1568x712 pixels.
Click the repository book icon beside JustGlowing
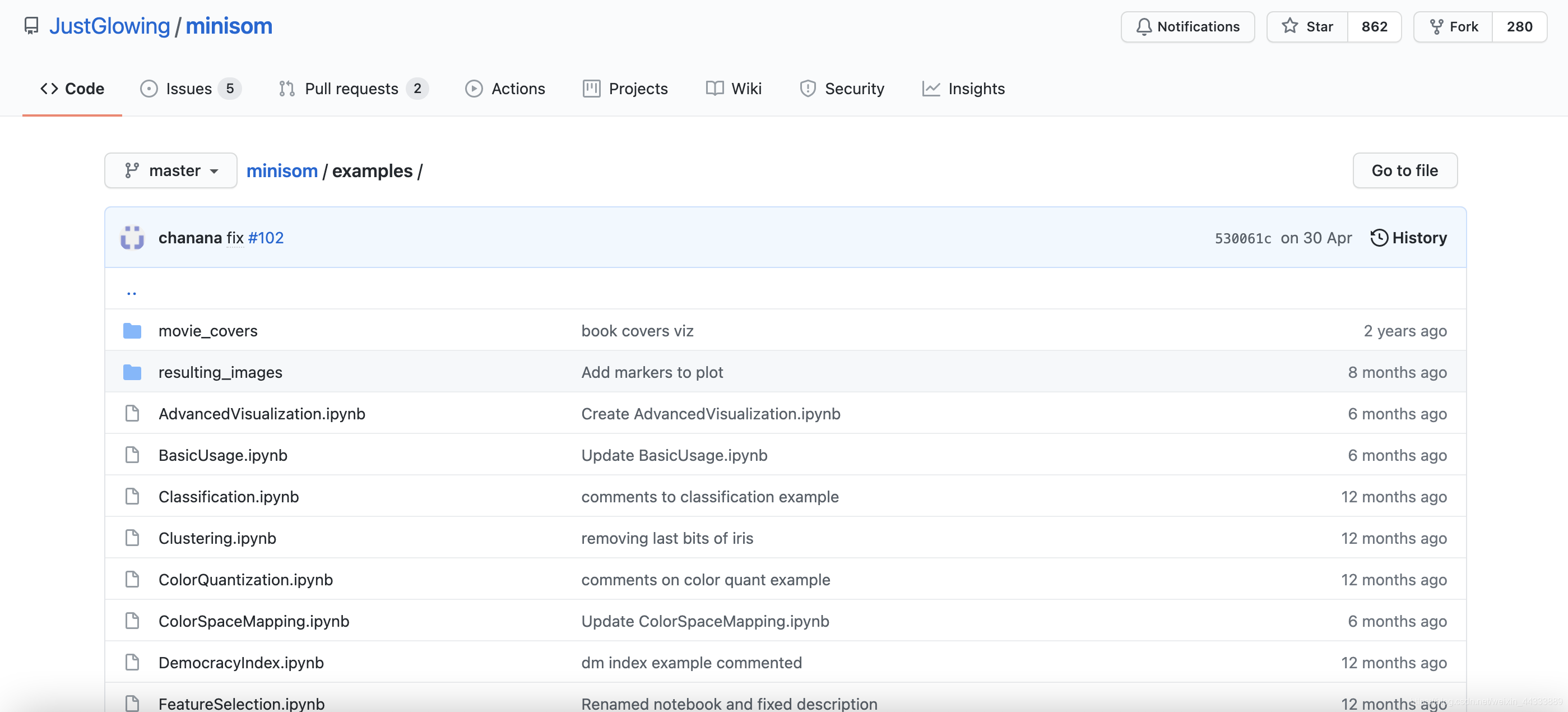tap(31, 26)
